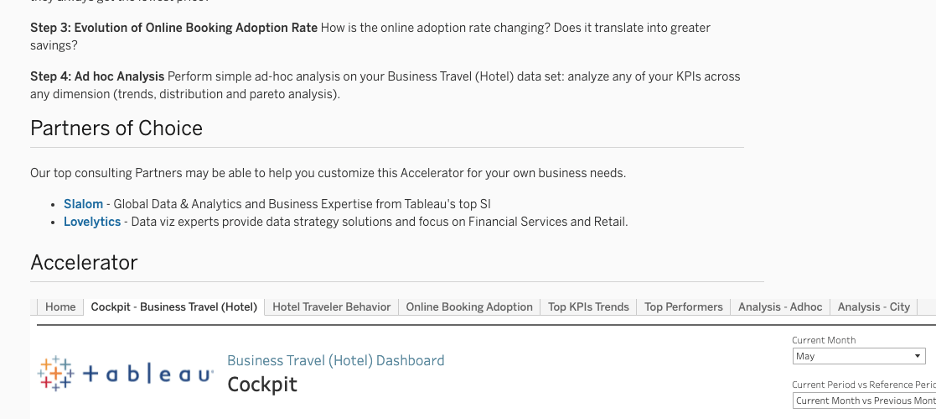Click the Accelerator section heading
Screen dimensions: 936x420
point(84,262)
